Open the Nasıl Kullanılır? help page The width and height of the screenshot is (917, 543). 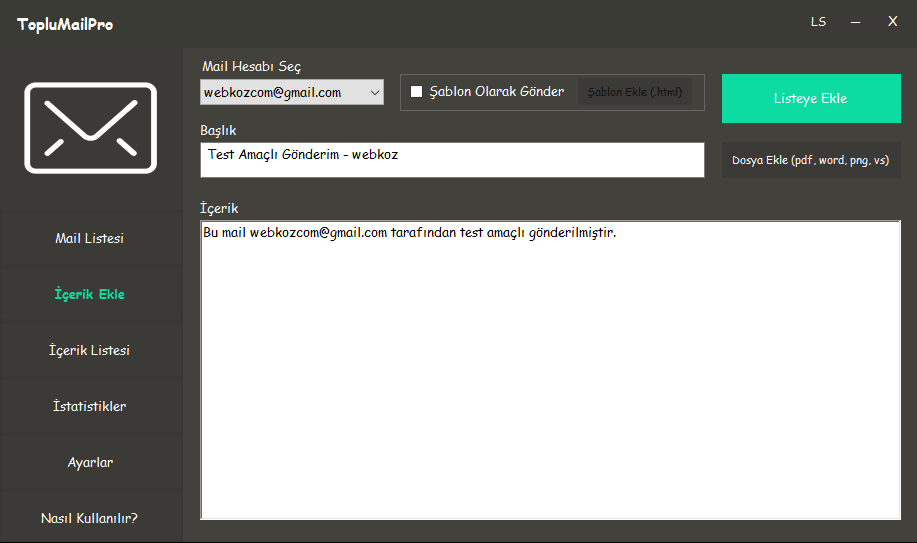90,519
